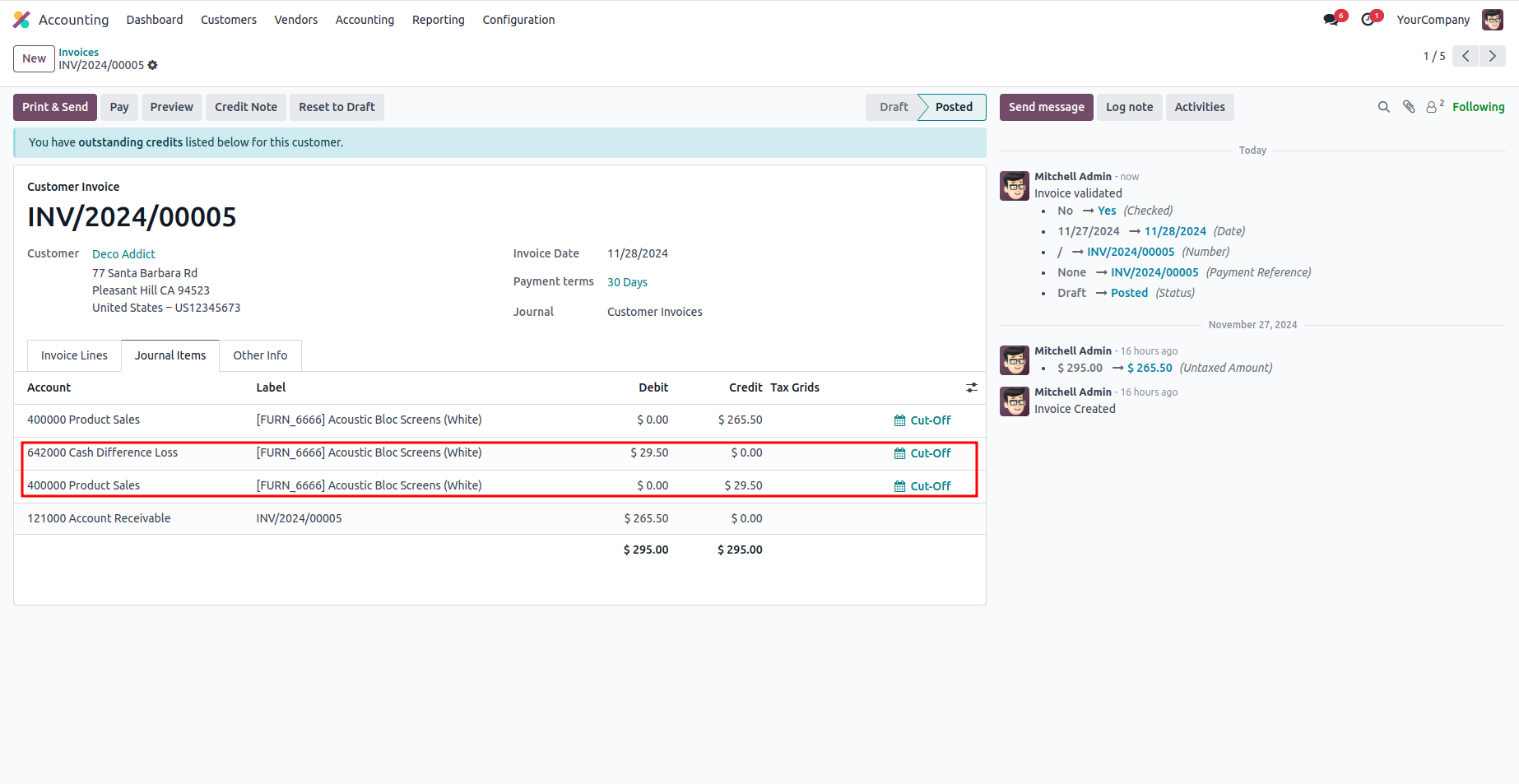Sort by the Account column header
Image resolution: width=1519 pixels, height=784 pixels.
coord(49,387)
